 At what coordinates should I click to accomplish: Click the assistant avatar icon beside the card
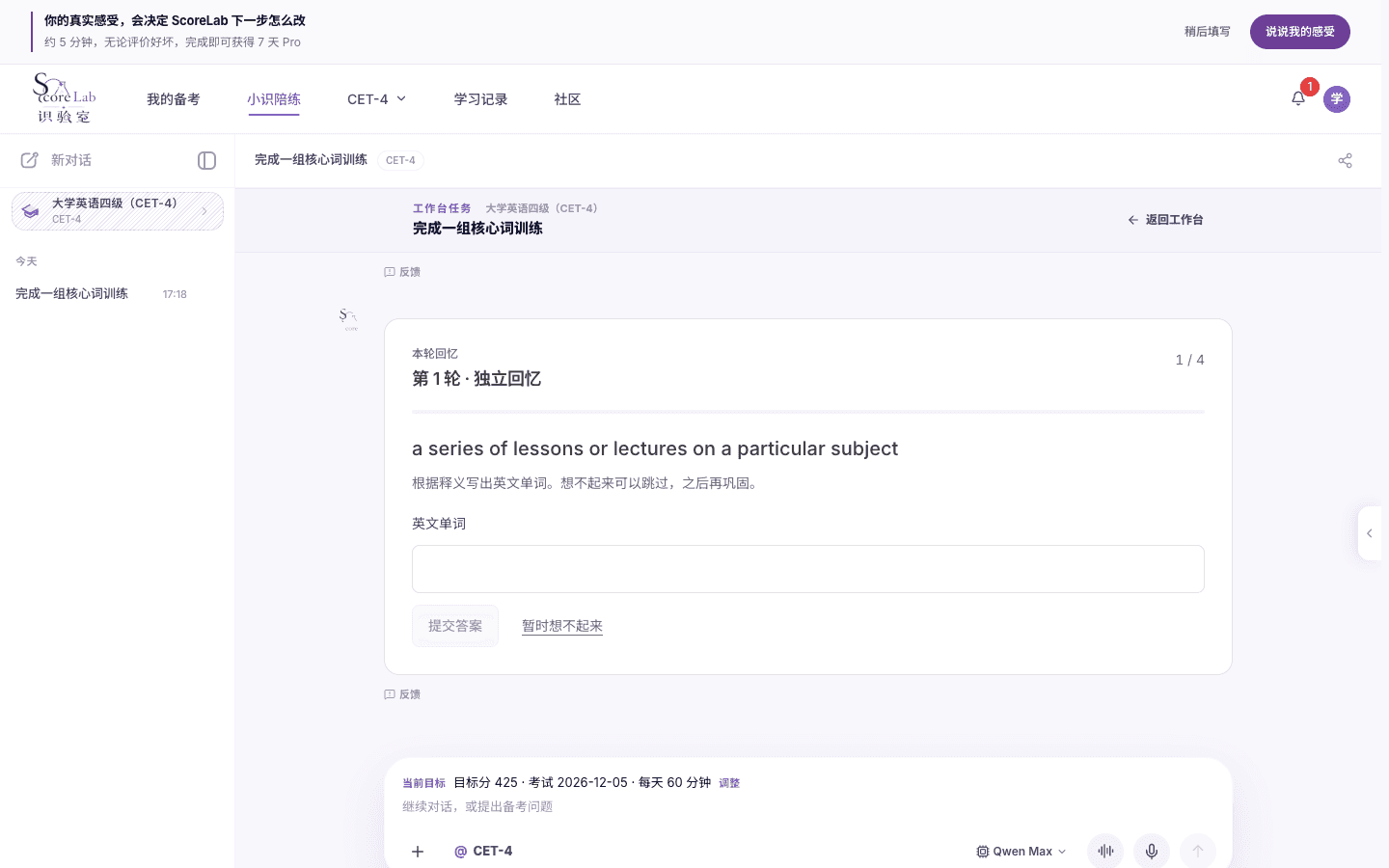[349, 319]
